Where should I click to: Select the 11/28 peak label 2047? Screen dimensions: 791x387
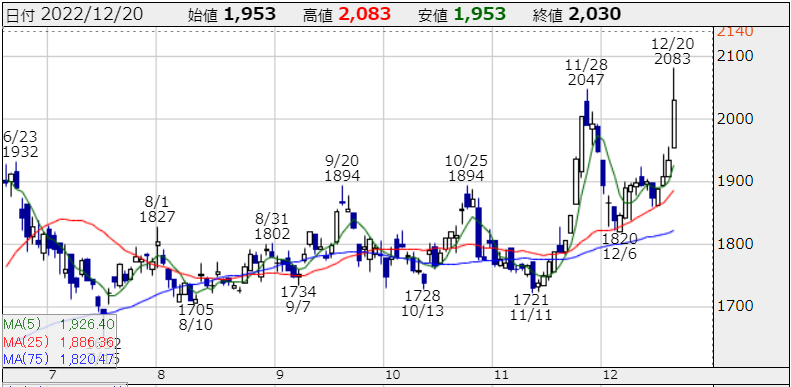coord(587,73)
